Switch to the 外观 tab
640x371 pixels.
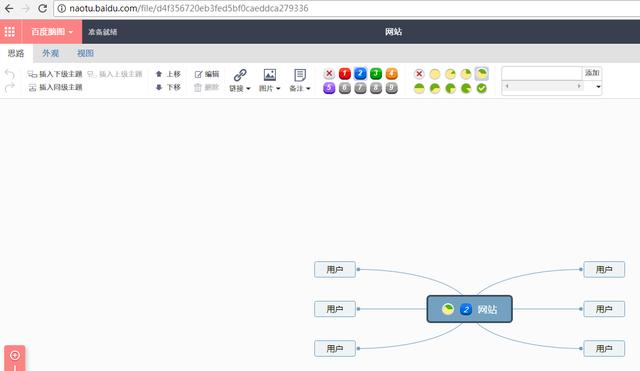pyautogui.click(x=51, y=53)
